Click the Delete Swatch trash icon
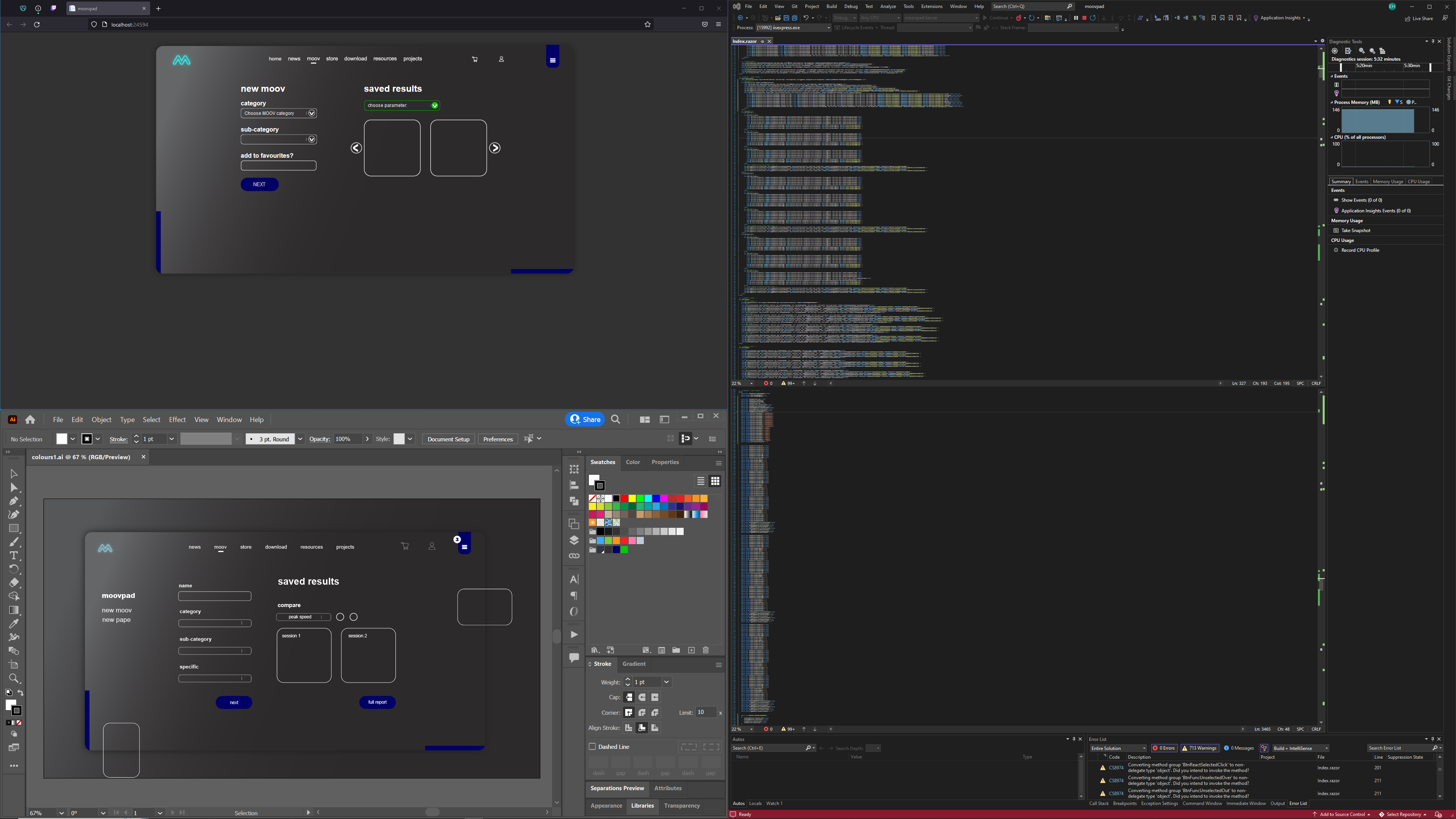The width and height of the screenshot is (1456, 819). click(x=706, y=651)
